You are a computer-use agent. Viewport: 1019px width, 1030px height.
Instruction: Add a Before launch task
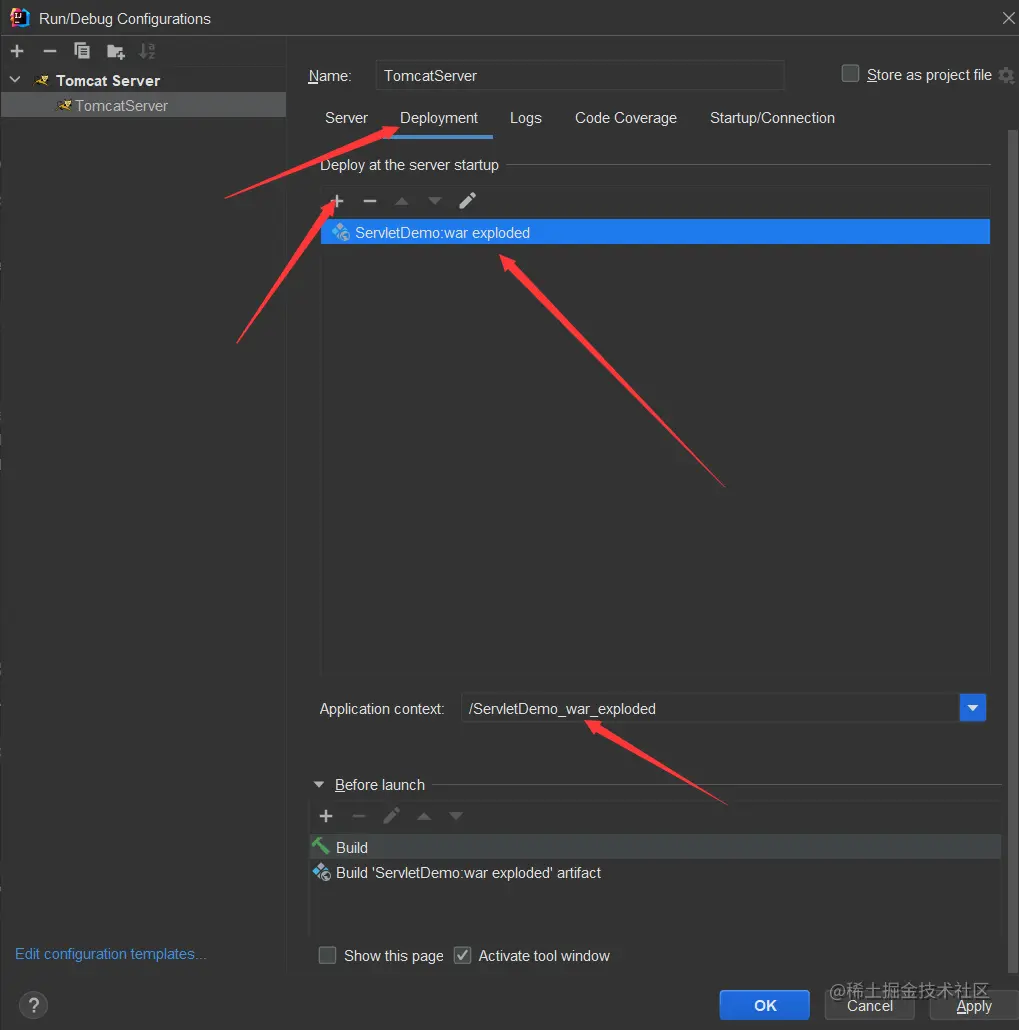(326, 817)
